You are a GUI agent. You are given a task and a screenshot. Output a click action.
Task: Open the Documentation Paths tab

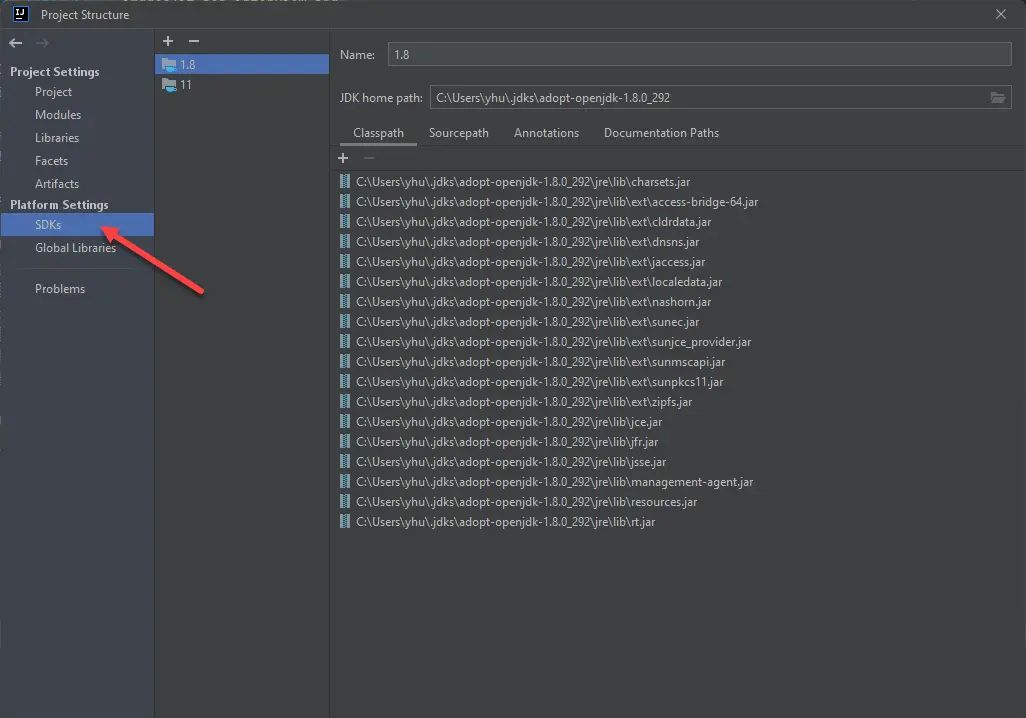click(x=660, y=132)
